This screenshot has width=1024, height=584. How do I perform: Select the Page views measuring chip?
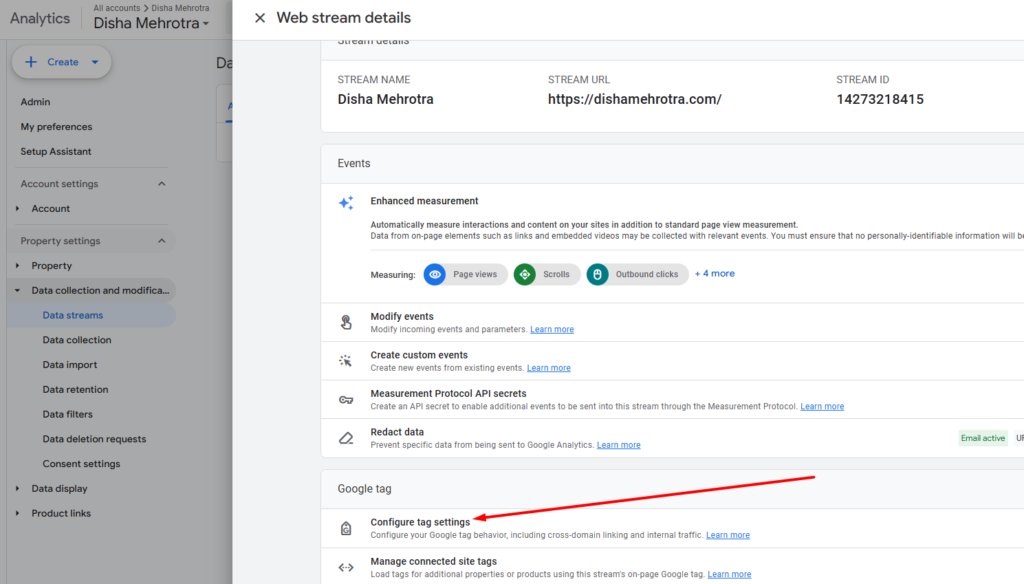coord(463,274)
